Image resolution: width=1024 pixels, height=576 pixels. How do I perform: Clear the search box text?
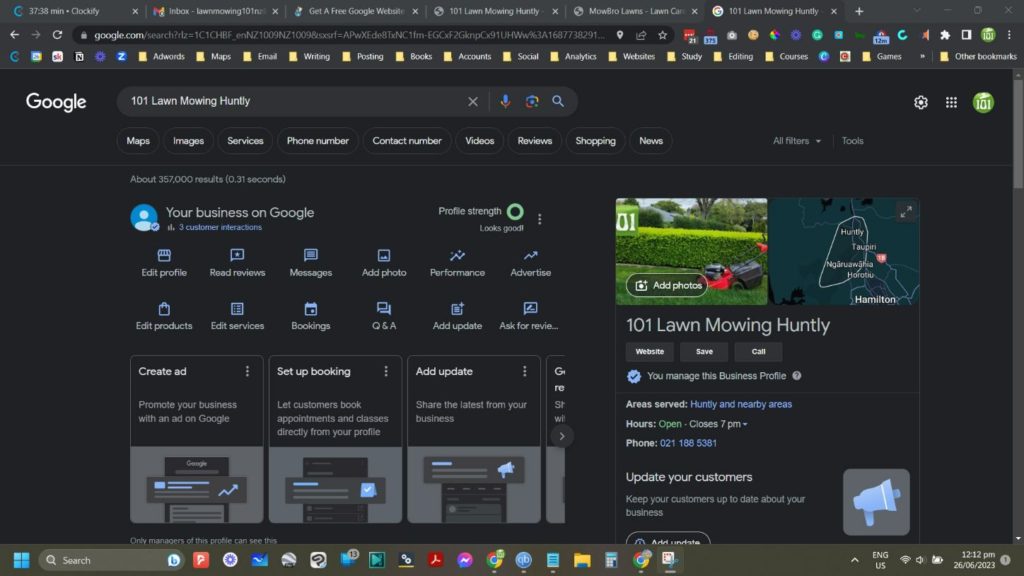(x=473, y=101)
